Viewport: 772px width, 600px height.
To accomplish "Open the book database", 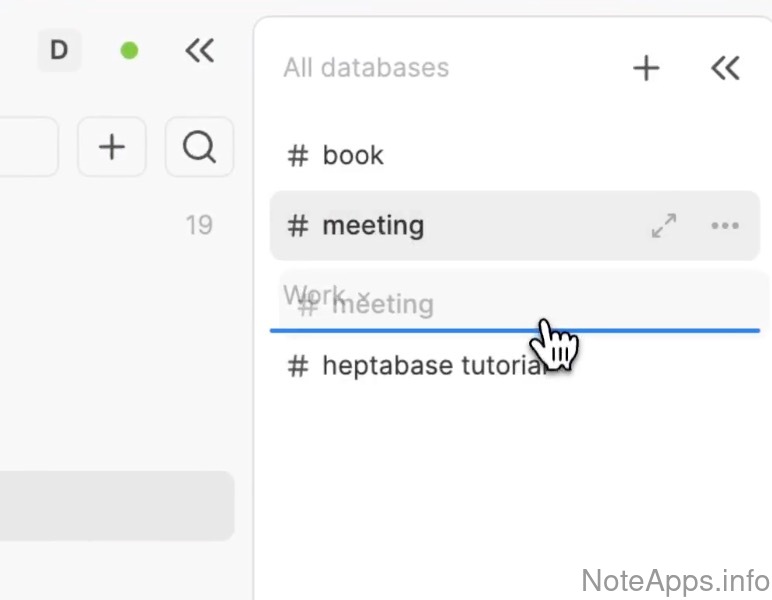I will tap(353, 156).
